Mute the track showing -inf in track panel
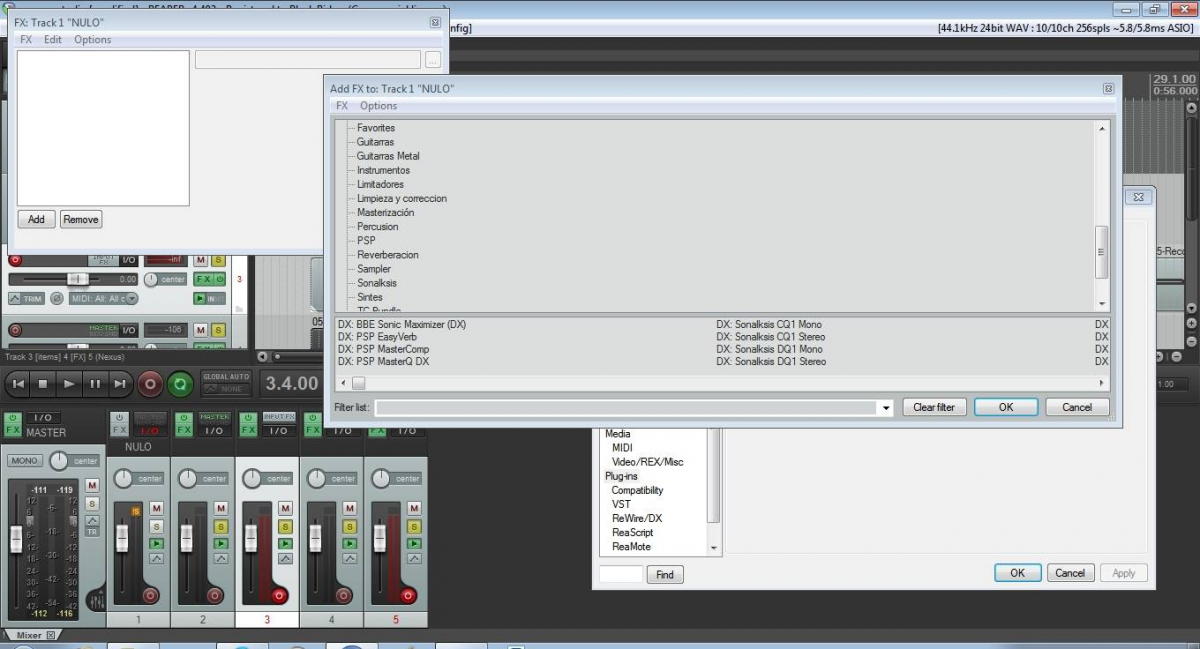 point(200,260)
